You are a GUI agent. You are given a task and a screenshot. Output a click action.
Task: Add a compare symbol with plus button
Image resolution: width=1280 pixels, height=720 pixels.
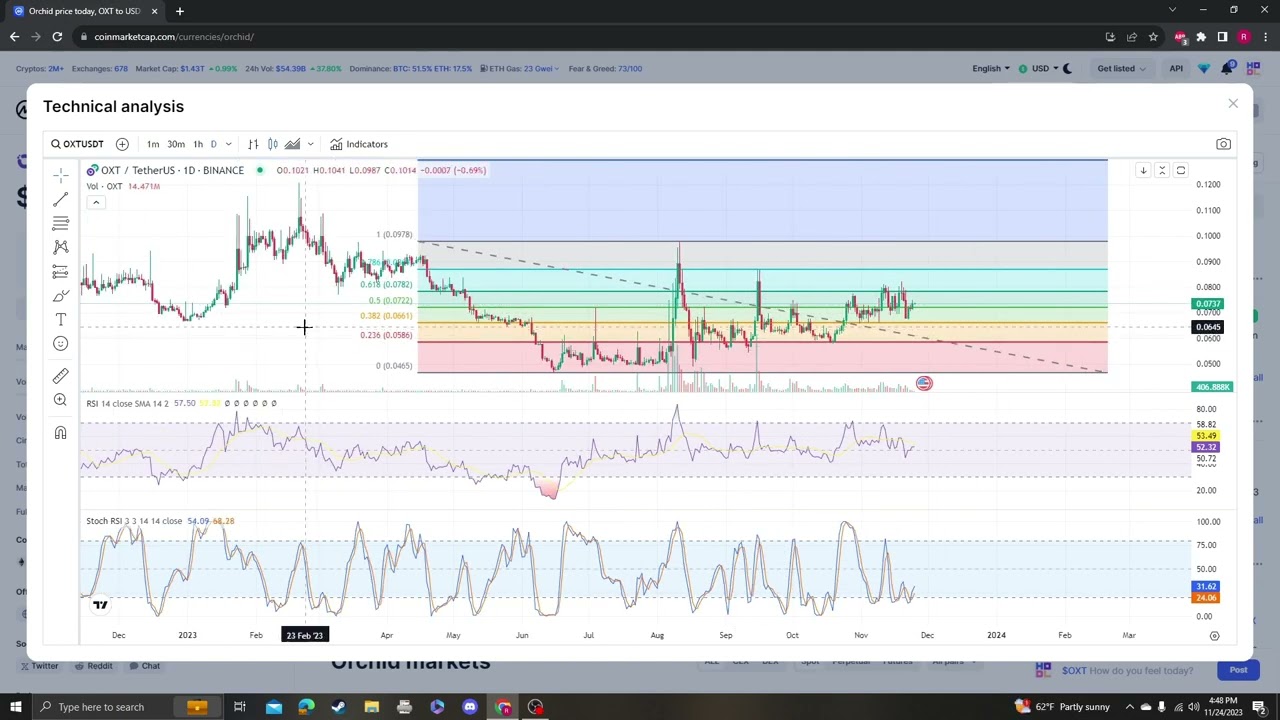tap(122, 144)
